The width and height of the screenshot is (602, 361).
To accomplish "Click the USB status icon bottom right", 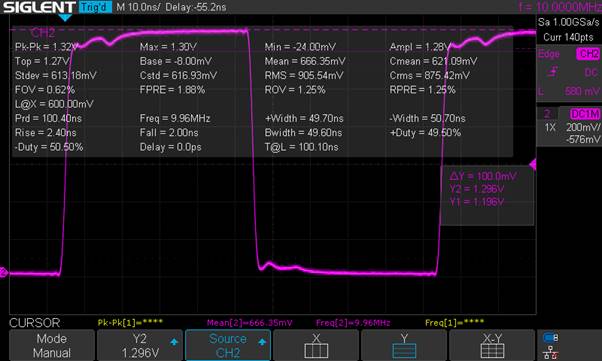I will point(551,338).
